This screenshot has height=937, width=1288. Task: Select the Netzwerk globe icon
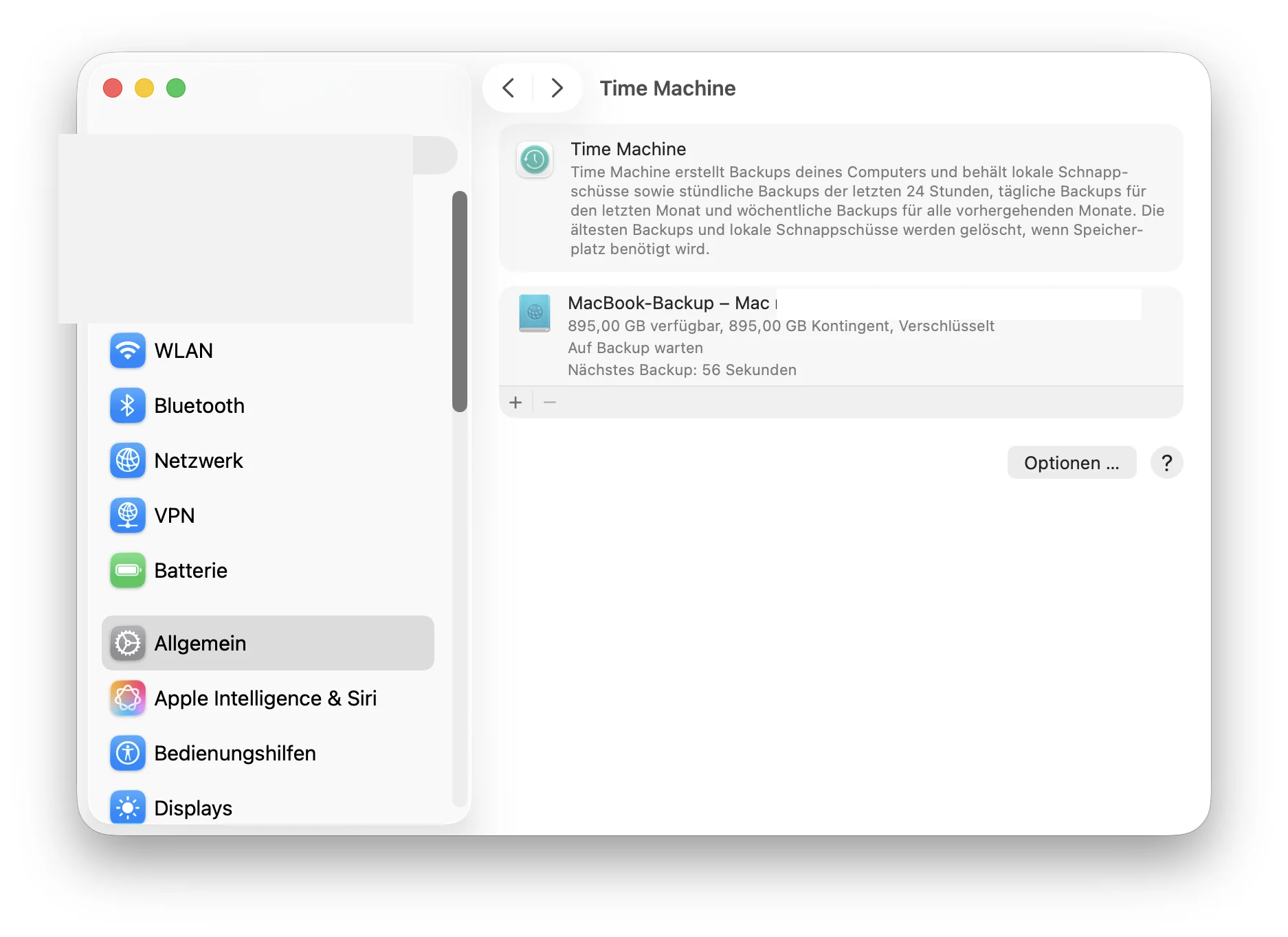coord(128,460)
